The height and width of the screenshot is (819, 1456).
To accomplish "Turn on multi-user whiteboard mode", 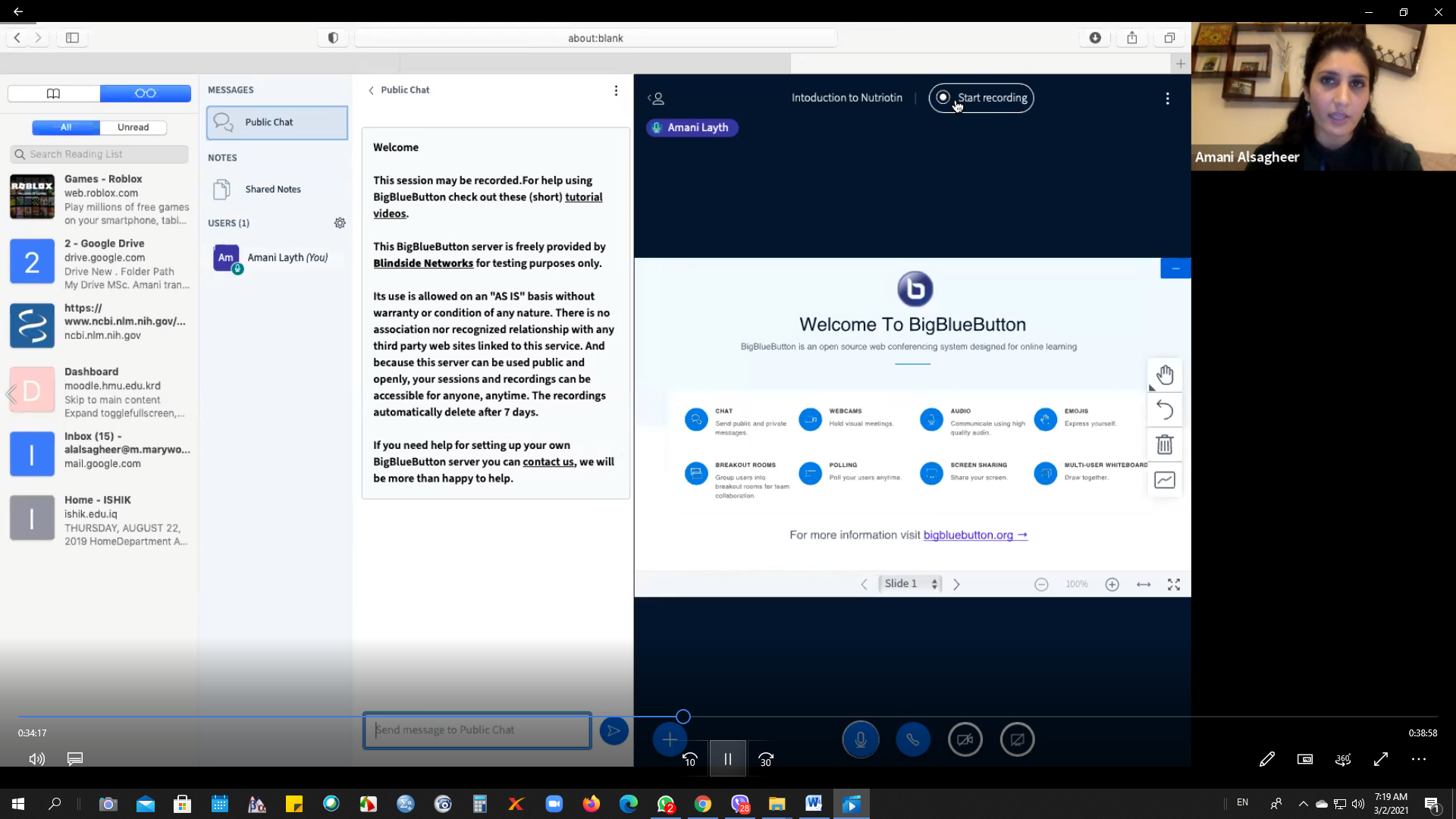I will pyautogui.click(x=1165, y=479).
